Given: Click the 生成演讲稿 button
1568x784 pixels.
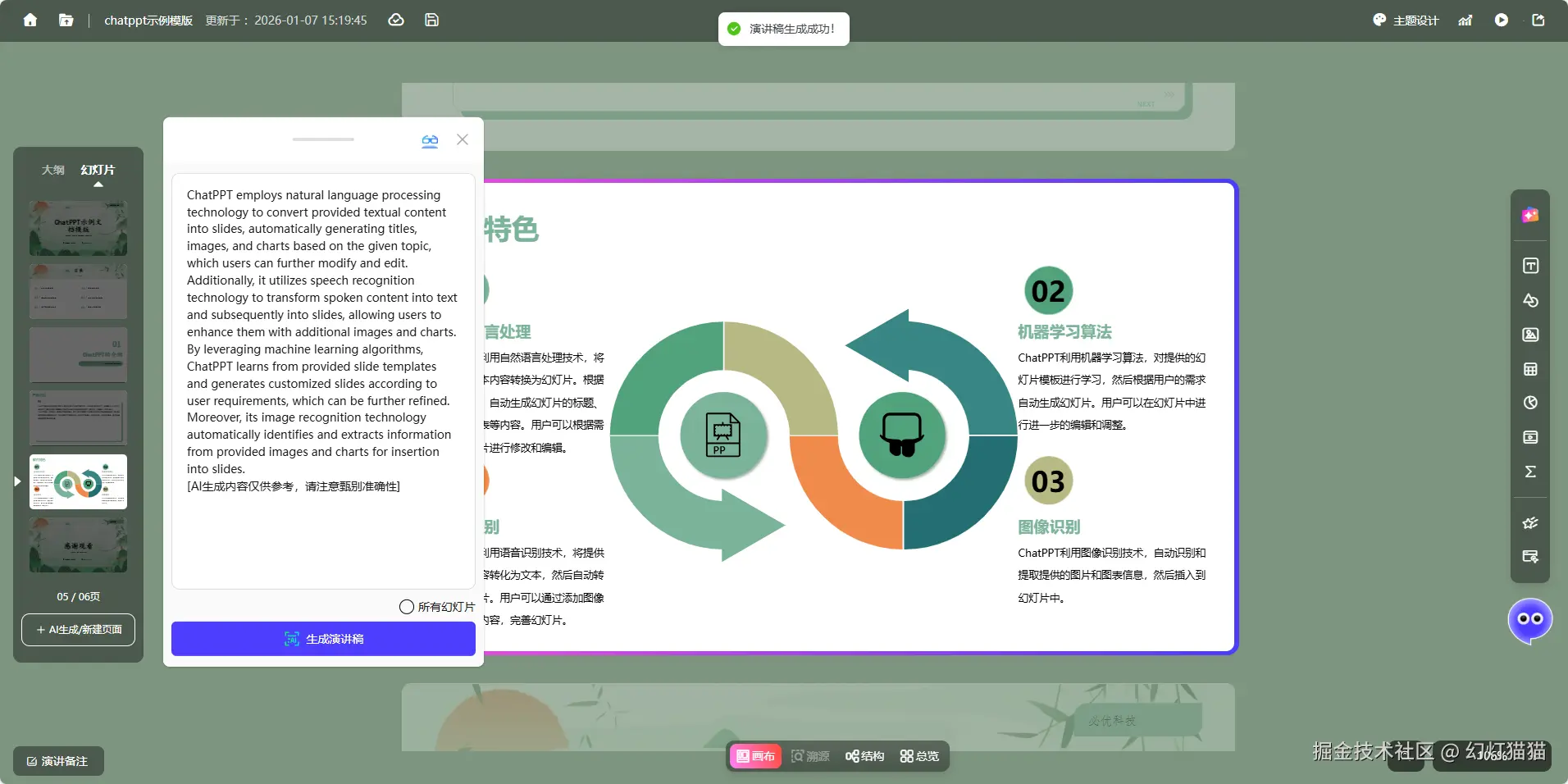Looking at the screenshot, I should 323,639.
